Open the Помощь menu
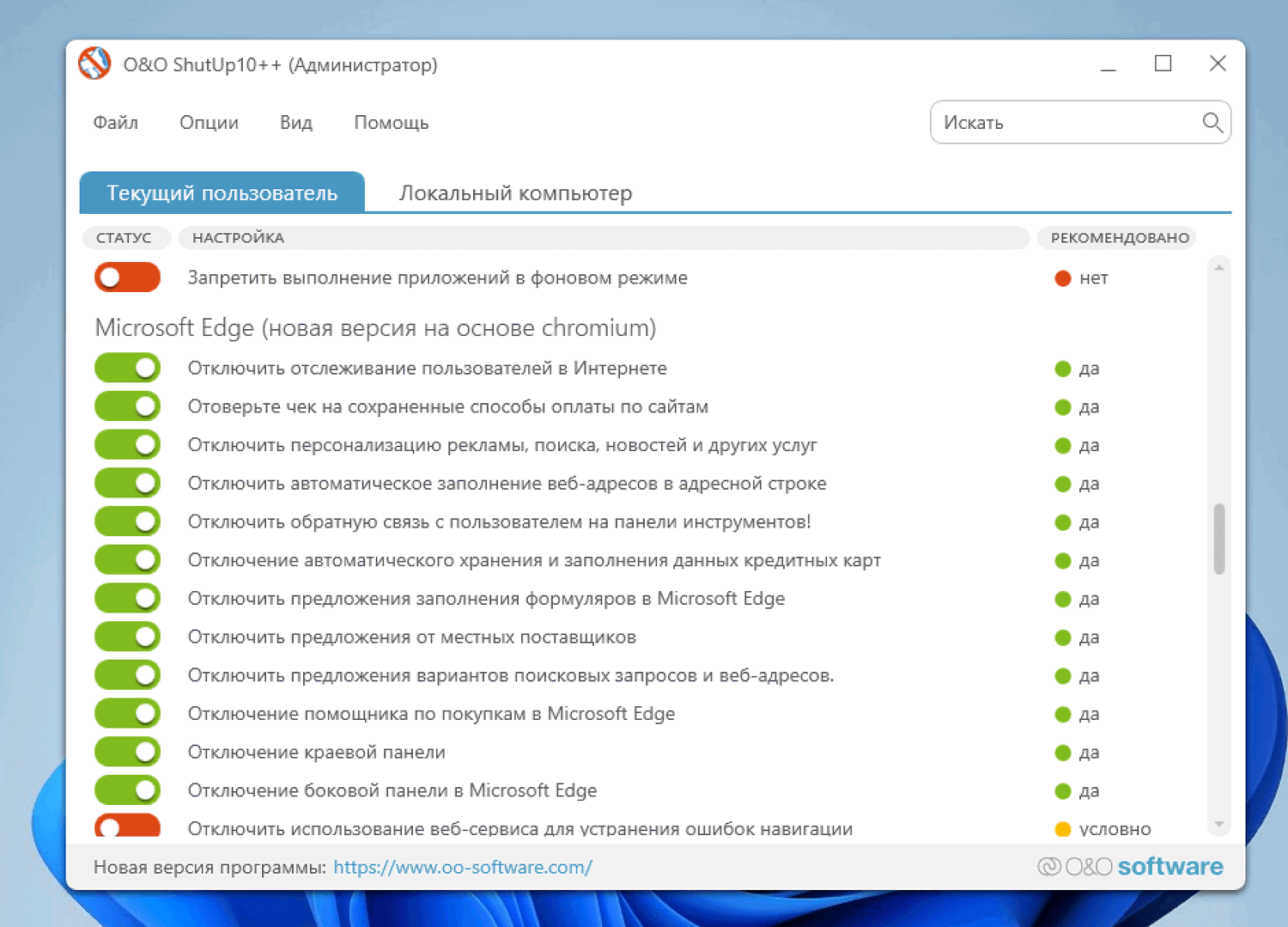Viewport: 1288px width, 927px height. (x=392, y=123)
